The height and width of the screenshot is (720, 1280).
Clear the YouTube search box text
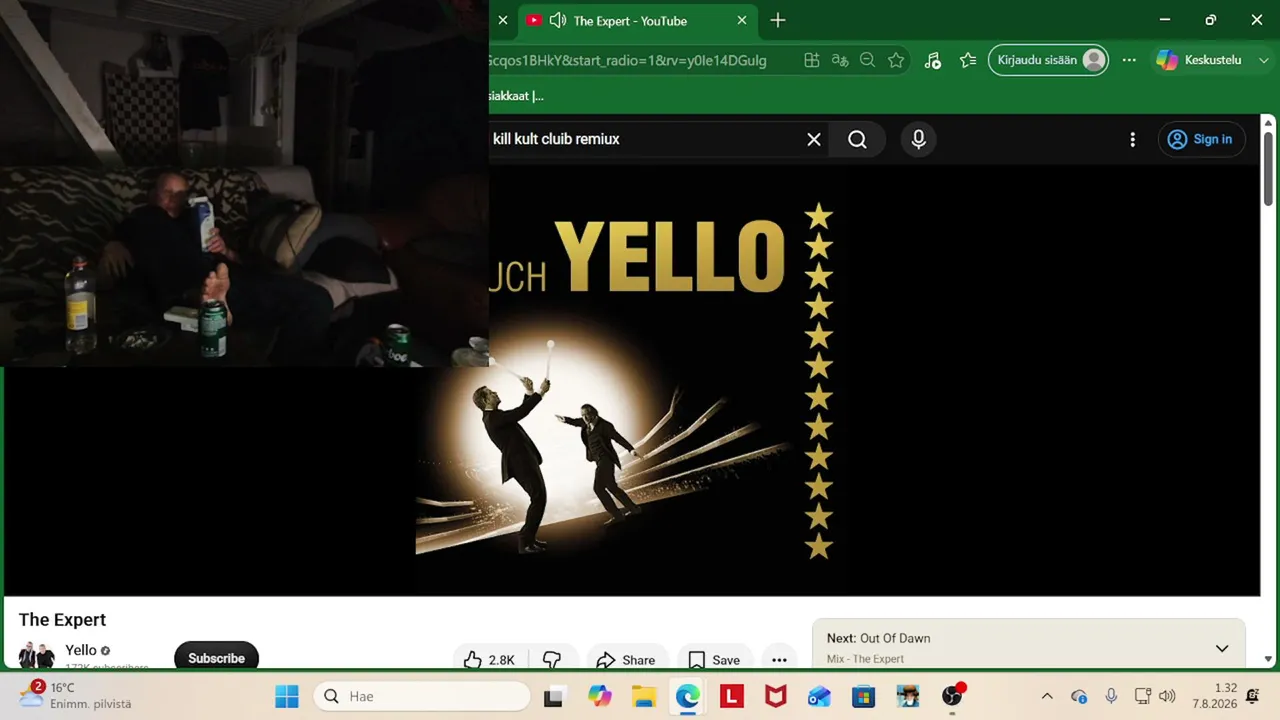tap(814, 140)
